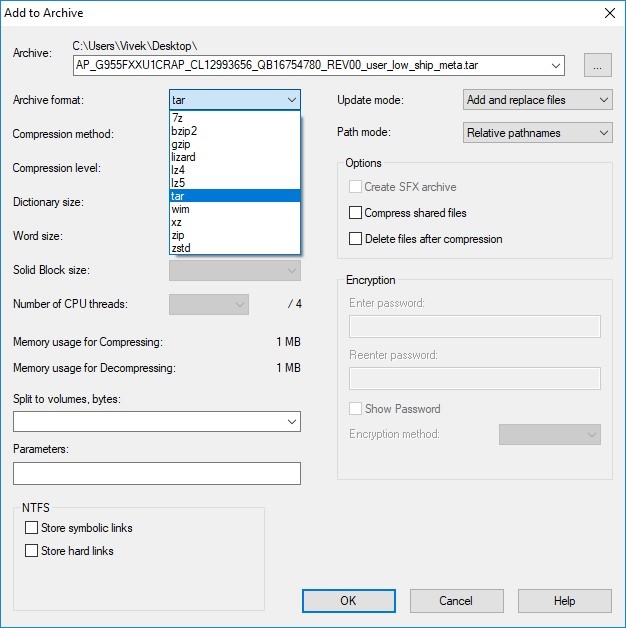
Task: Open the Number of CPU threads dropdown
Action: click(209, 305)
